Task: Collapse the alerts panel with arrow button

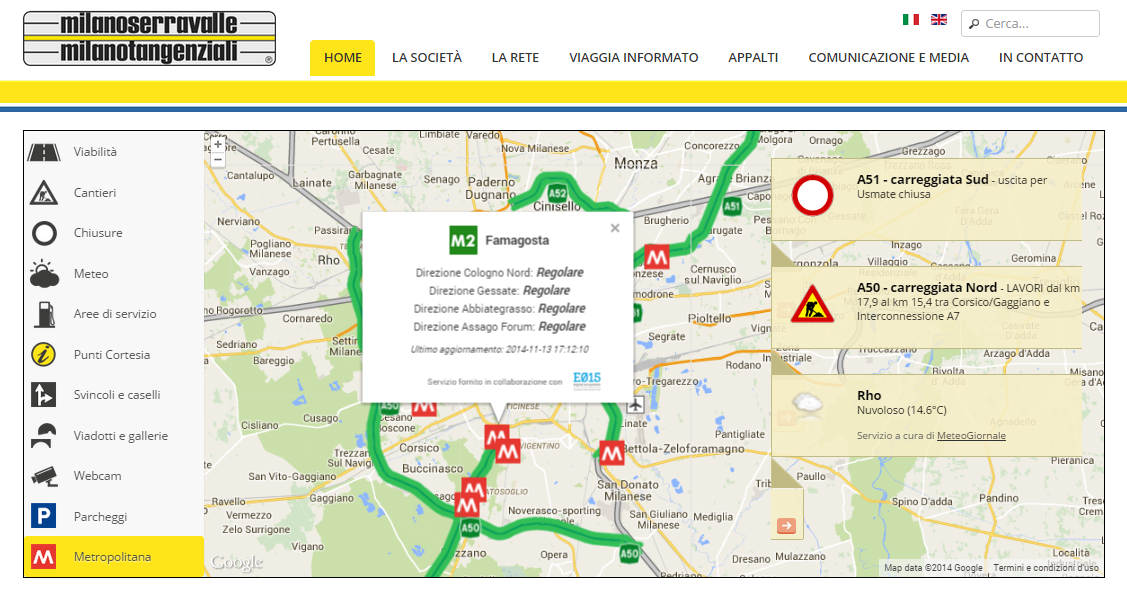Action: (x=786, y=526)
